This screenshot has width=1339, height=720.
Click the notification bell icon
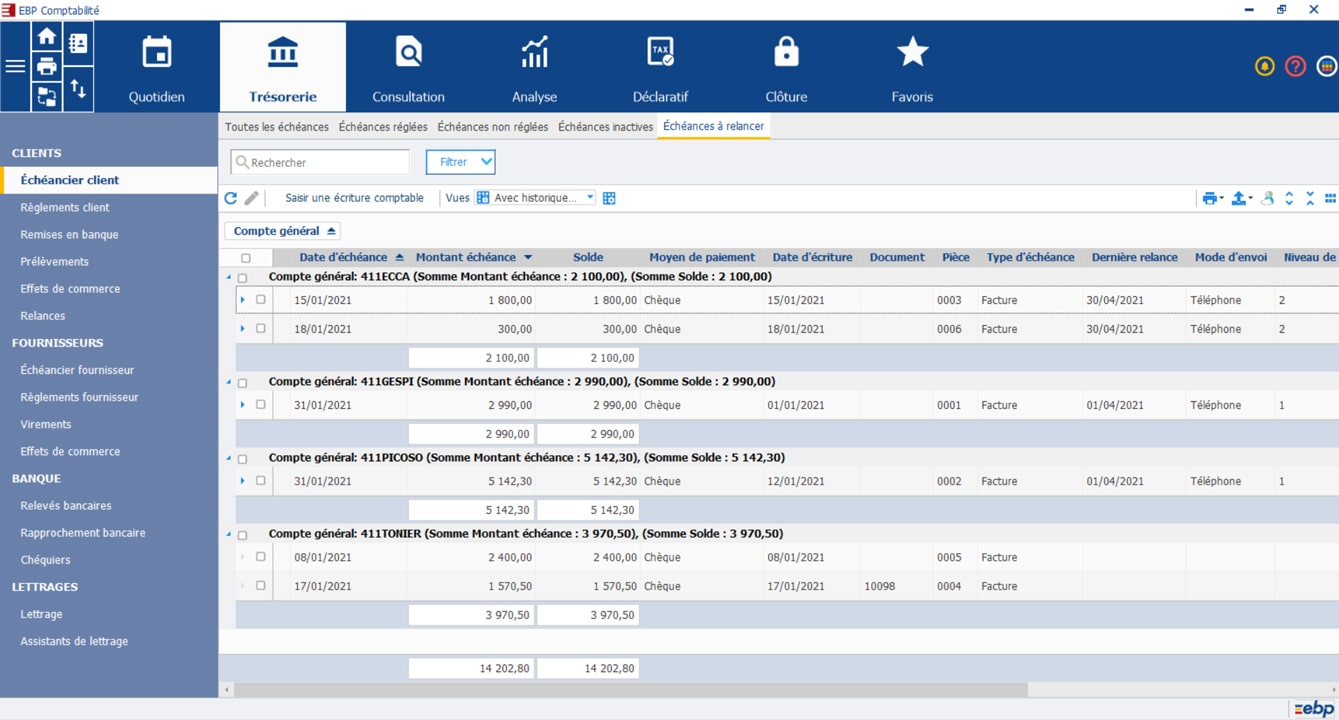(x=1264, y=67)
